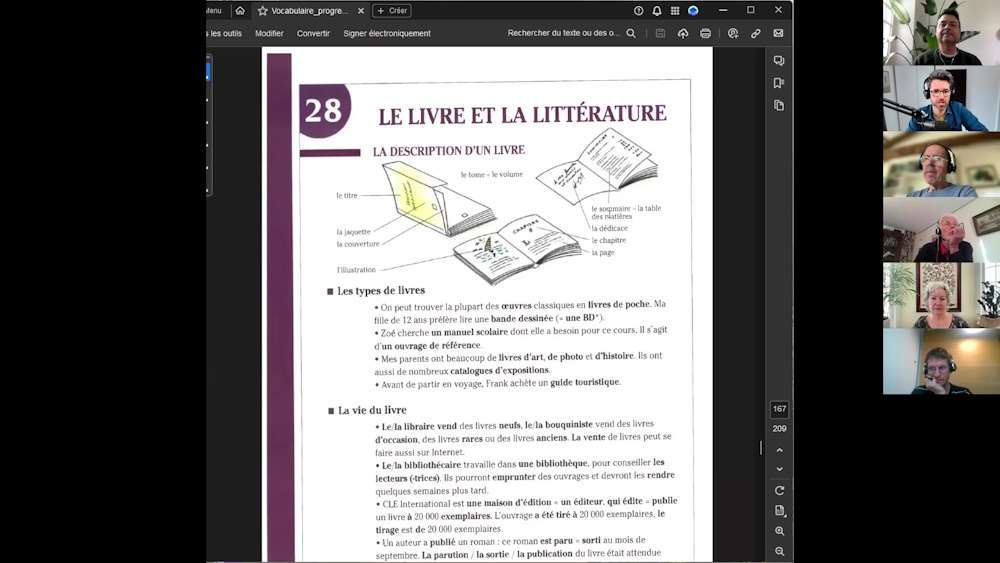The width and height of the screenshot is (1000, 563).
Task: Click the magnifying glass search icon
Action: [x=631, y=33]
